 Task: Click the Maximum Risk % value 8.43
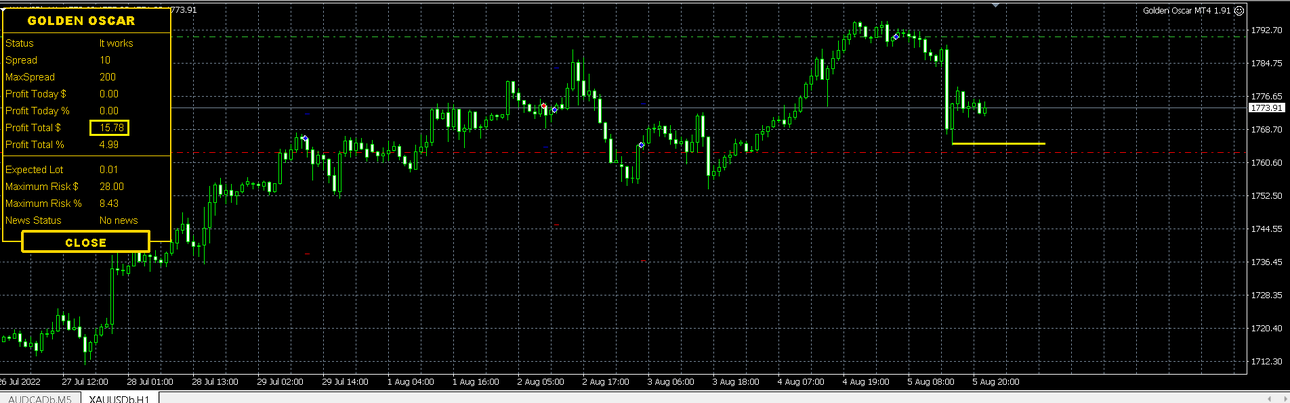[x=109, y=203]
